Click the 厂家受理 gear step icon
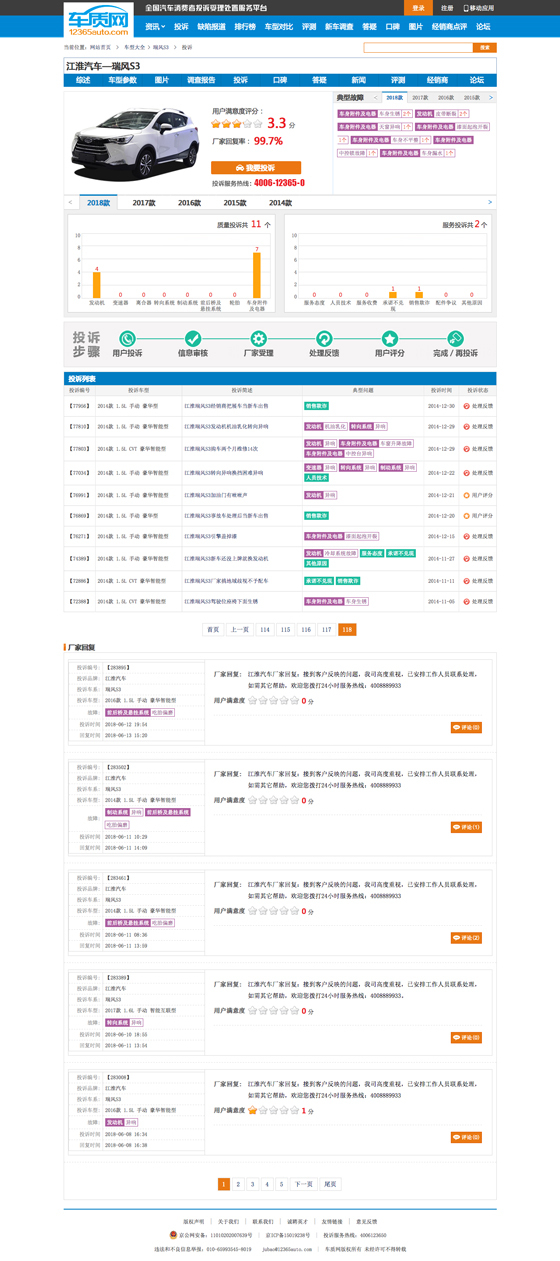560x1261 pixels. click(x=259, y=339)
